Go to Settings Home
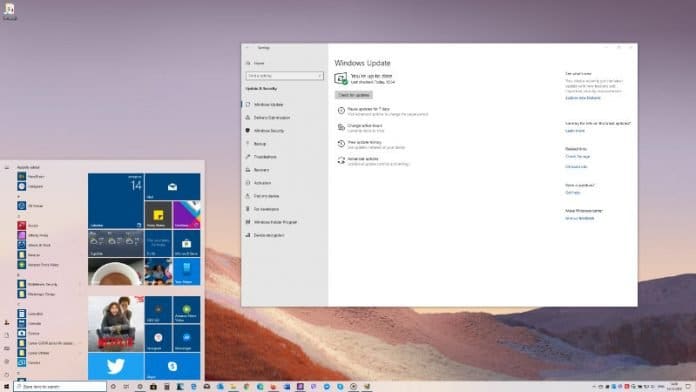This screenshot has width=696, height=392. (x=255, y=63)
